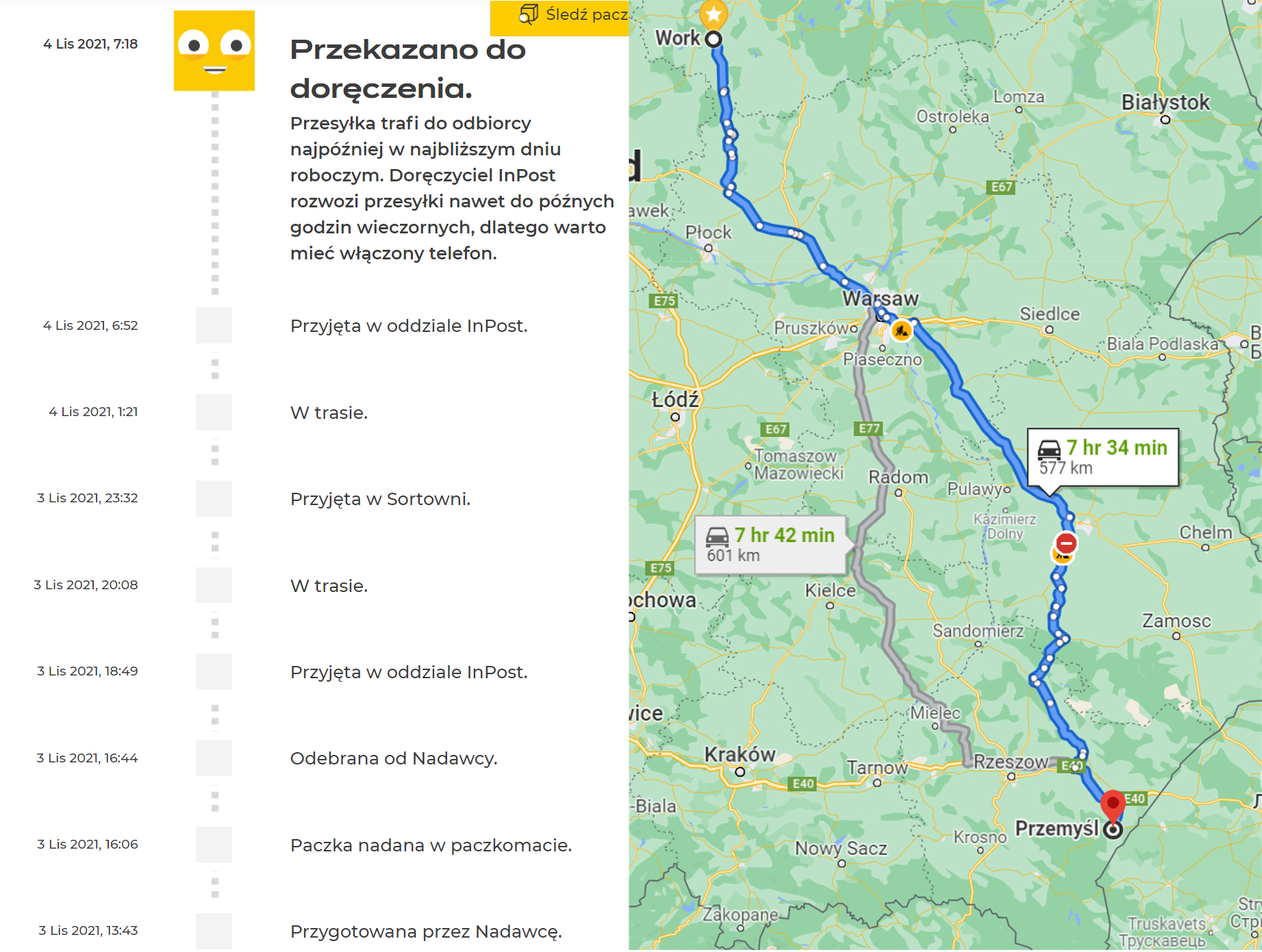Click the heading Przekazano do doręczenia
This screenshot has width=1262, height=952.
408,68
